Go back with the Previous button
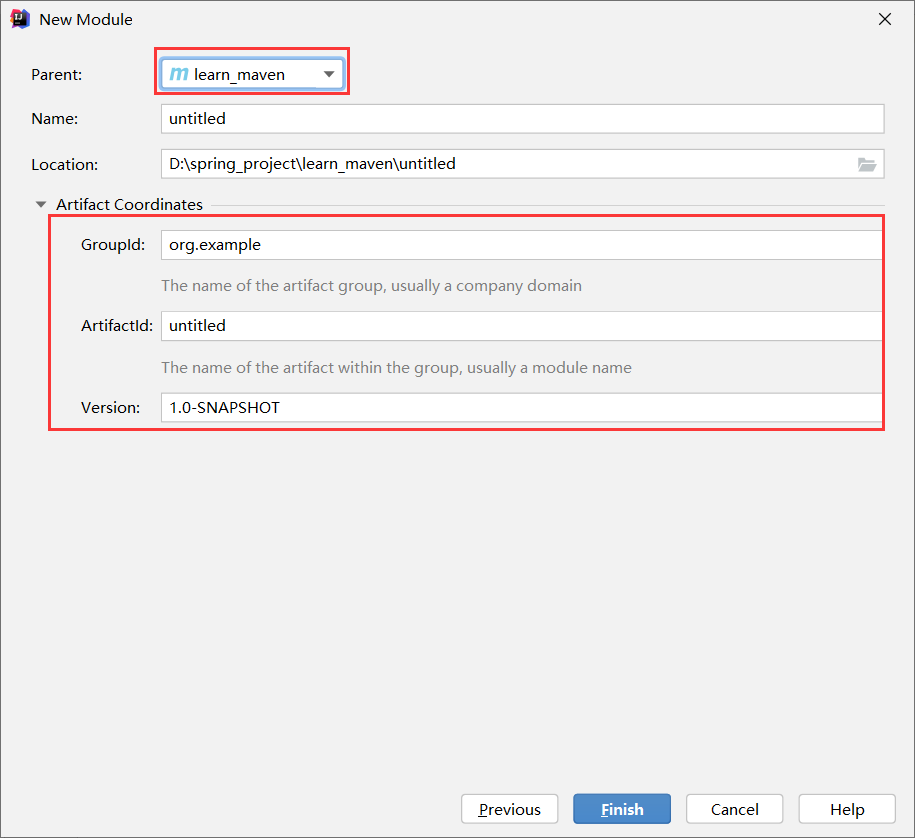915x838 pixels. (x=509, y=810)
